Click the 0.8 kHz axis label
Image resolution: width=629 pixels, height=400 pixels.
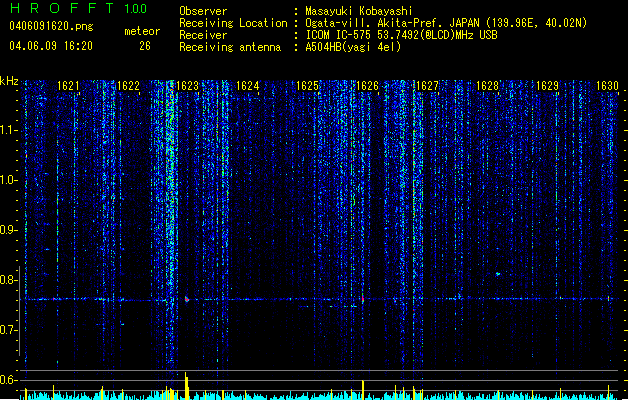point(9,280)
